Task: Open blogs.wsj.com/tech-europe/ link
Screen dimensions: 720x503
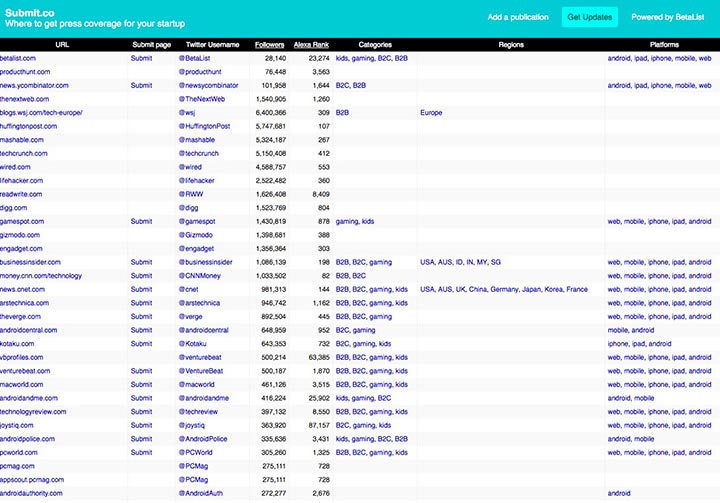Action: pos(42,113)
